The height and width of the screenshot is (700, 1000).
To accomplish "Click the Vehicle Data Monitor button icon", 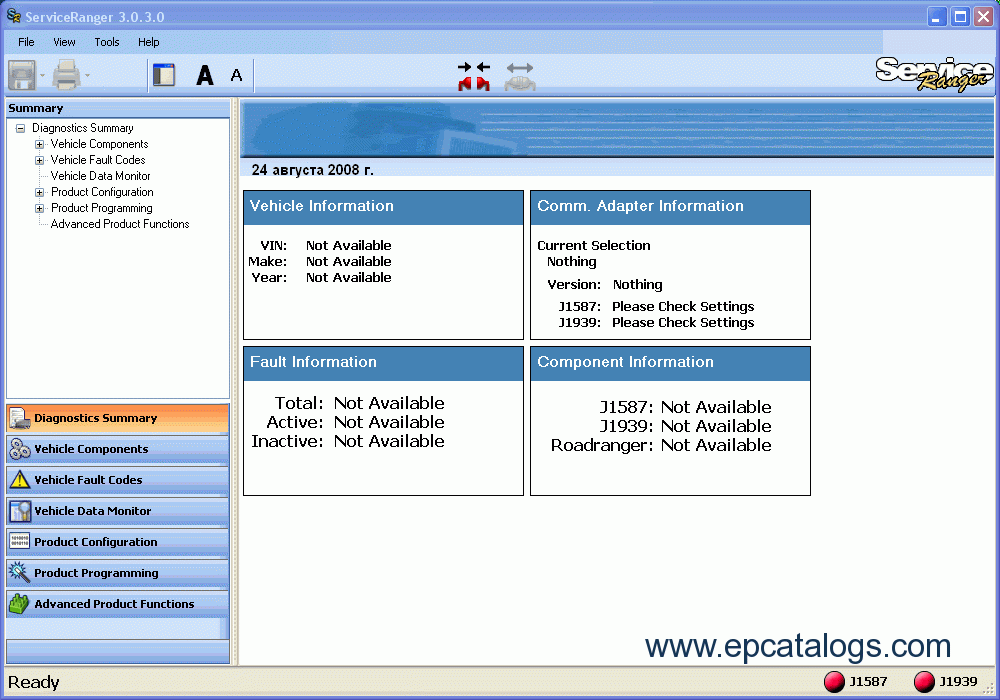I will [20, 511].
